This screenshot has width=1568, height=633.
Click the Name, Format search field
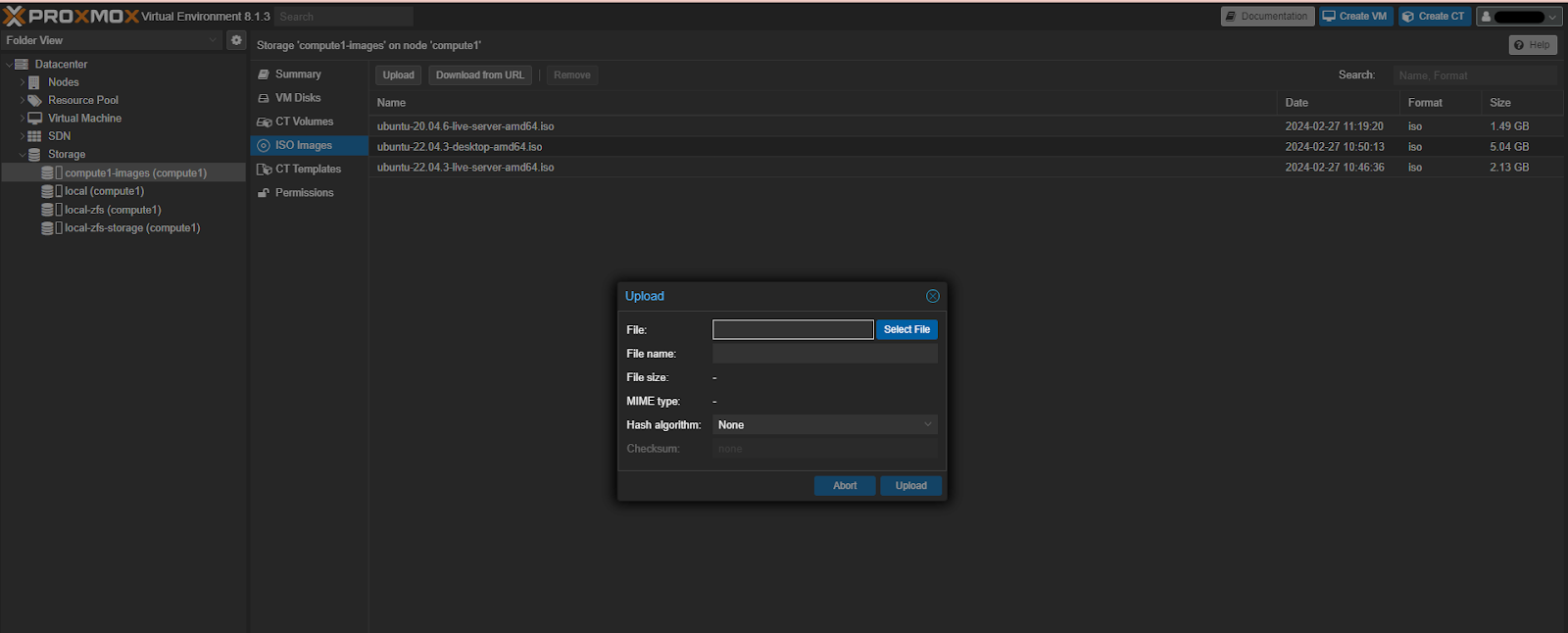click(1474, 75)
